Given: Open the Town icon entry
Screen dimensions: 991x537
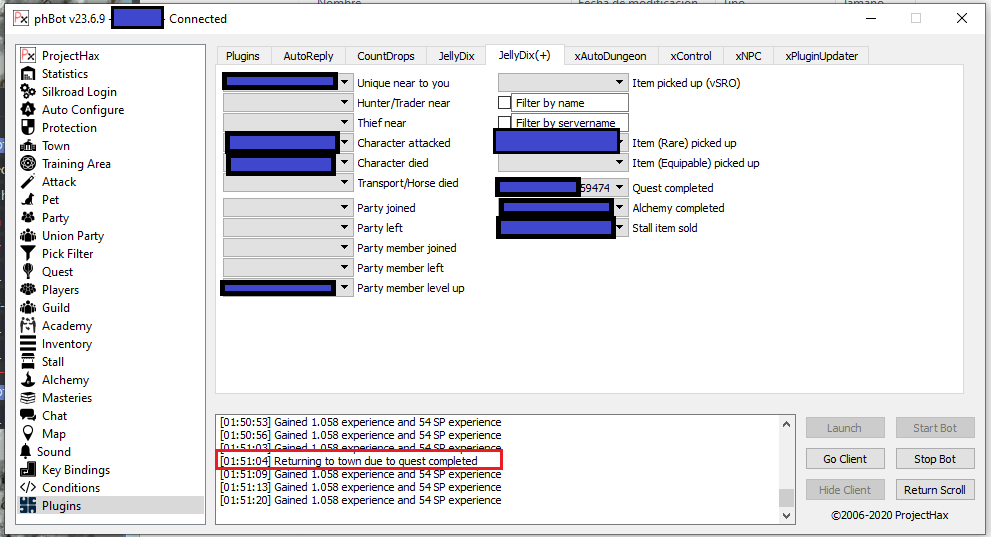Looking at the screenshot, I should pyautogui.click(x=29, y=146).
